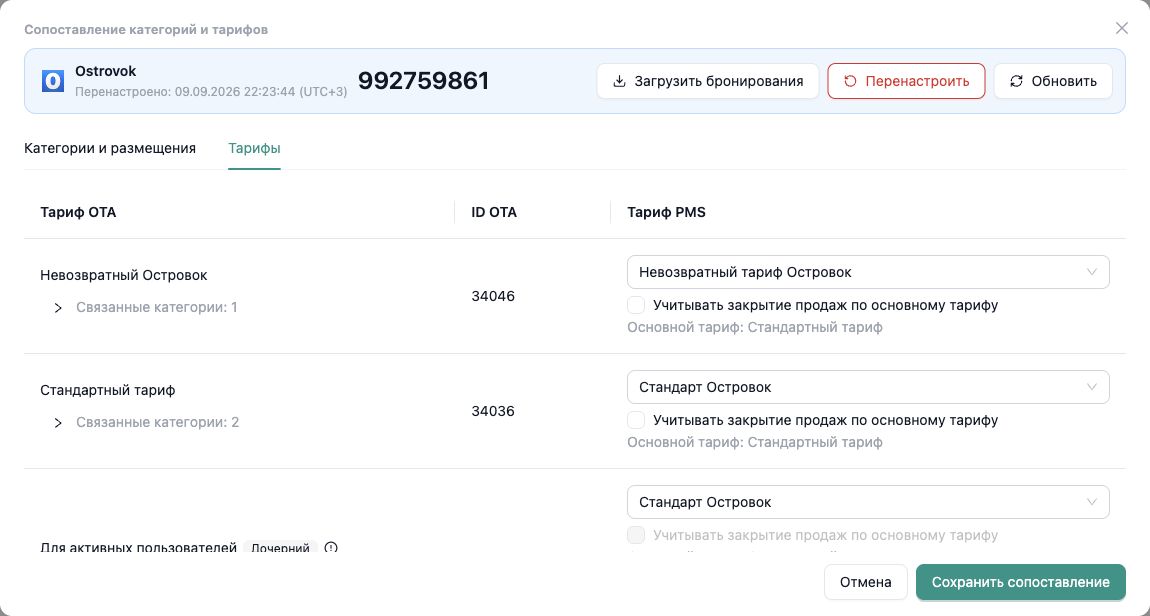Switch to Категории и размещения tab
Screen dimensions: 1150x616
tap(110, 148)
